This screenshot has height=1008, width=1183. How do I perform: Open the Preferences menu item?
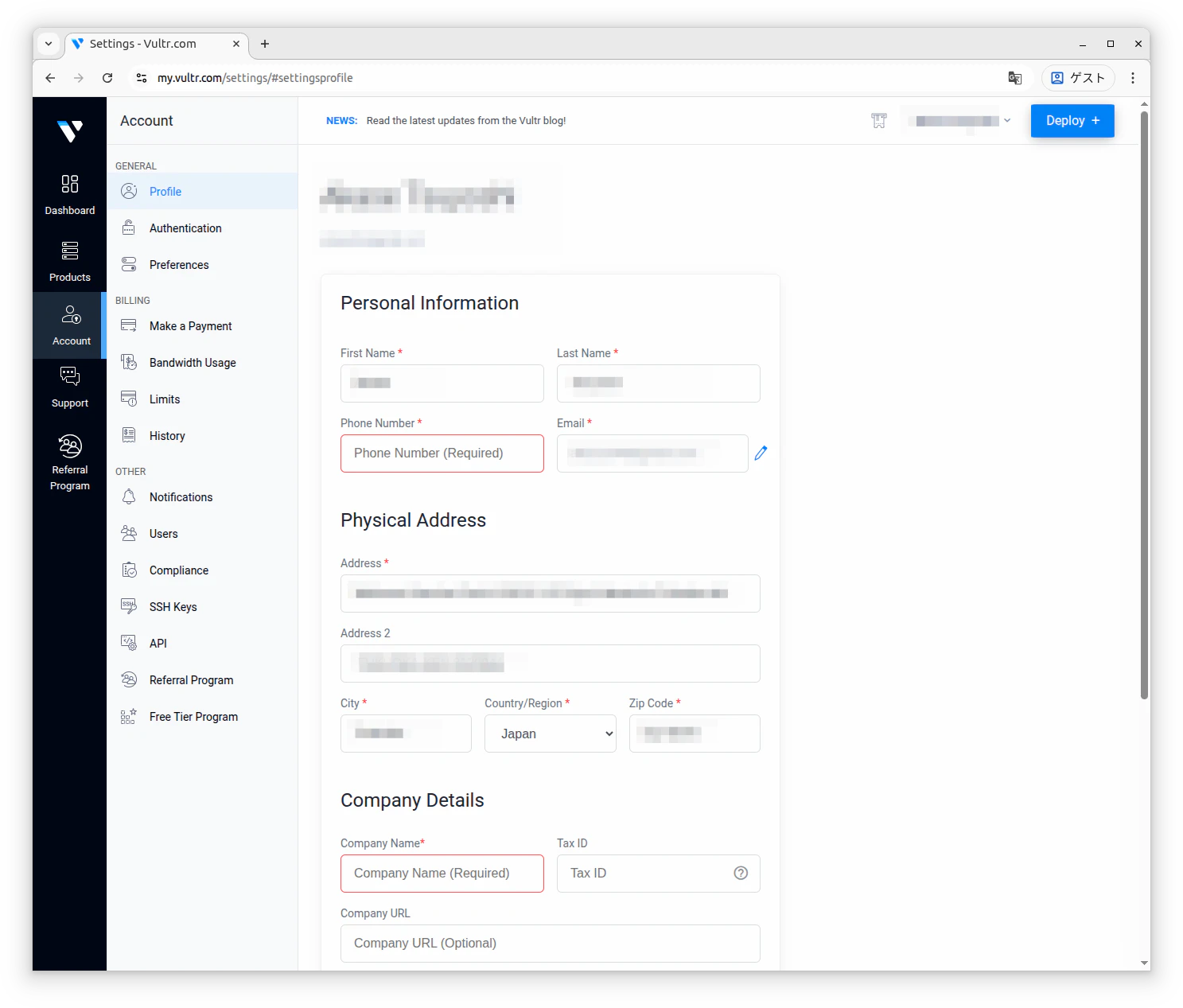202,264
